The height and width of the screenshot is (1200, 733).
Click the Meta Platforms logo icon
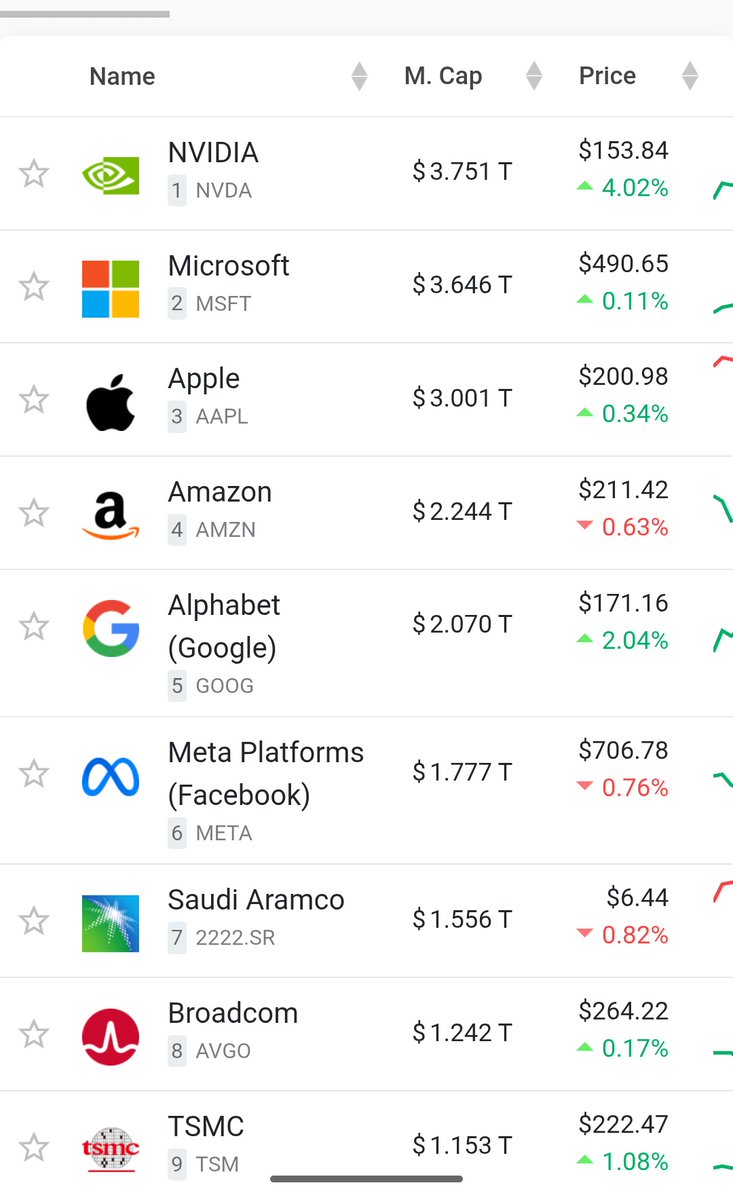(x=110, y=775)
